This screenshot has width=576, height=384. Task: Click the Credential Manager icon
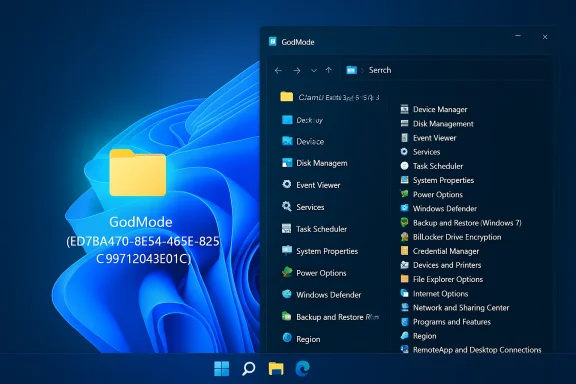coord(404,251)
